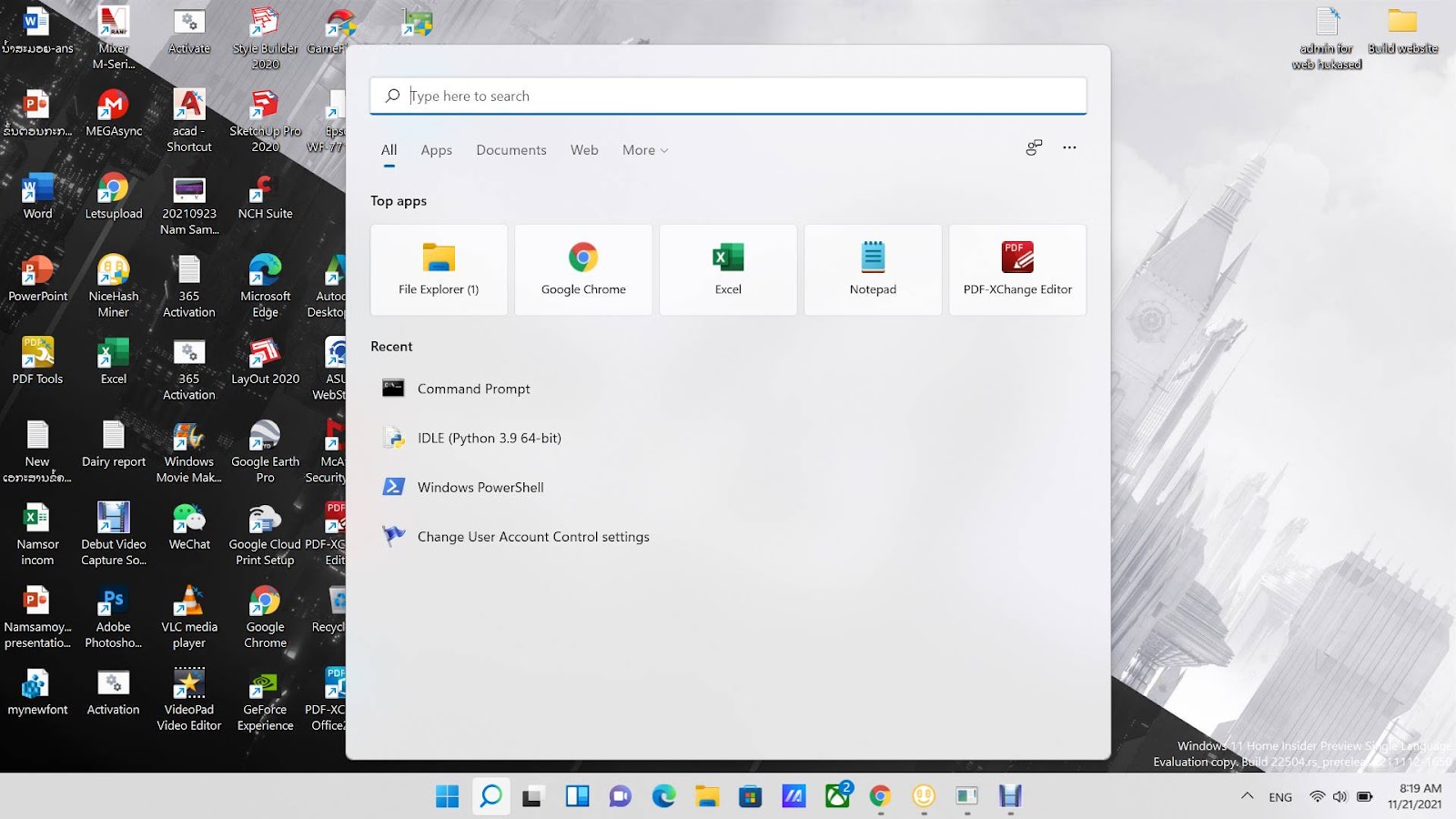
Task: Select the NCH Suite desktop shortcut
Action: (265, 197)
